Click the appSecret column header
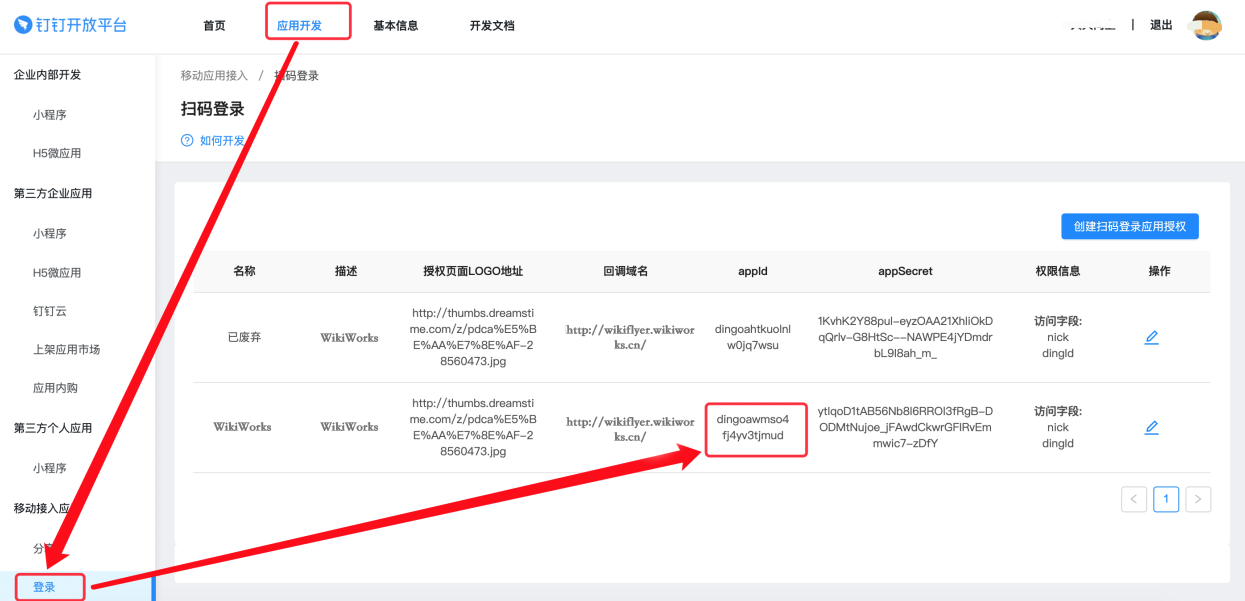Screen dimensions: 1245x601 (905, 271)
